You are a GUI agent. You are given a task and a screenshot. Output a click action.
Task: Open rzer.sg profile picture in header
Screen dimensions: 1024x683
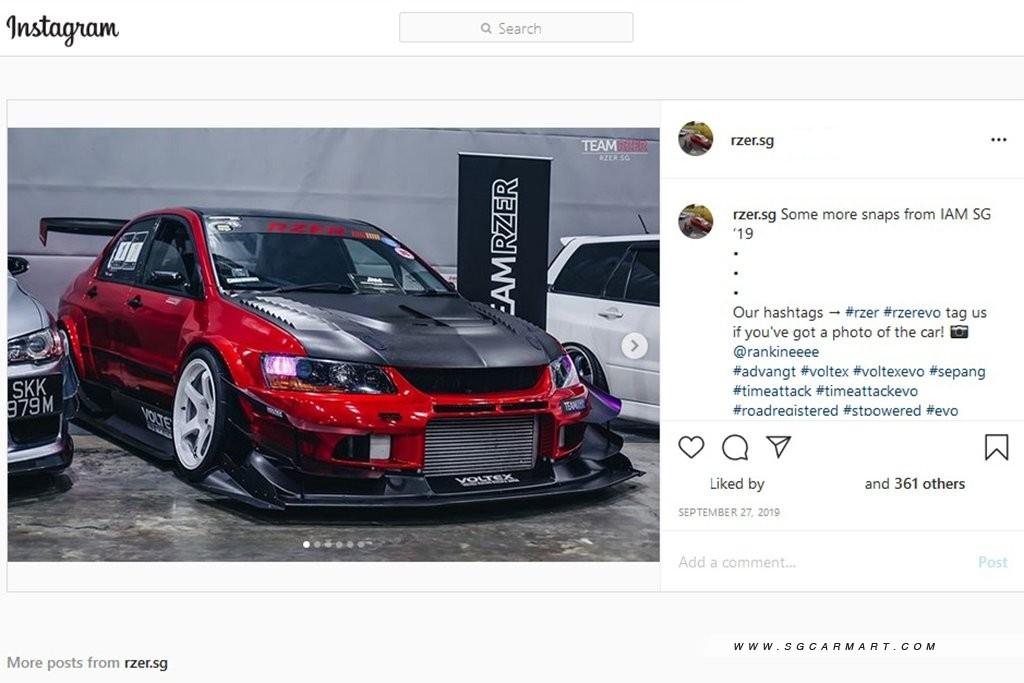696,138
